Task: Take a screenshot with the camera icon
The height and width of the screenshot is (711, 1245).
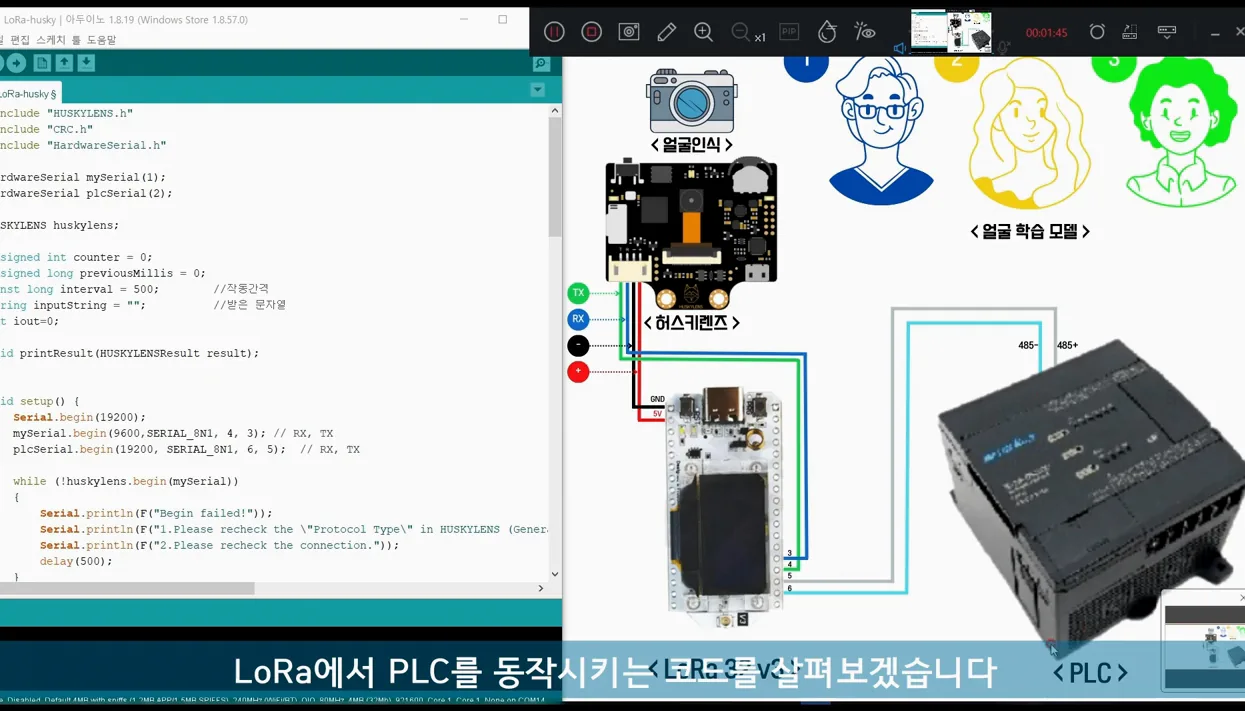Action: (x=629, y=32)
